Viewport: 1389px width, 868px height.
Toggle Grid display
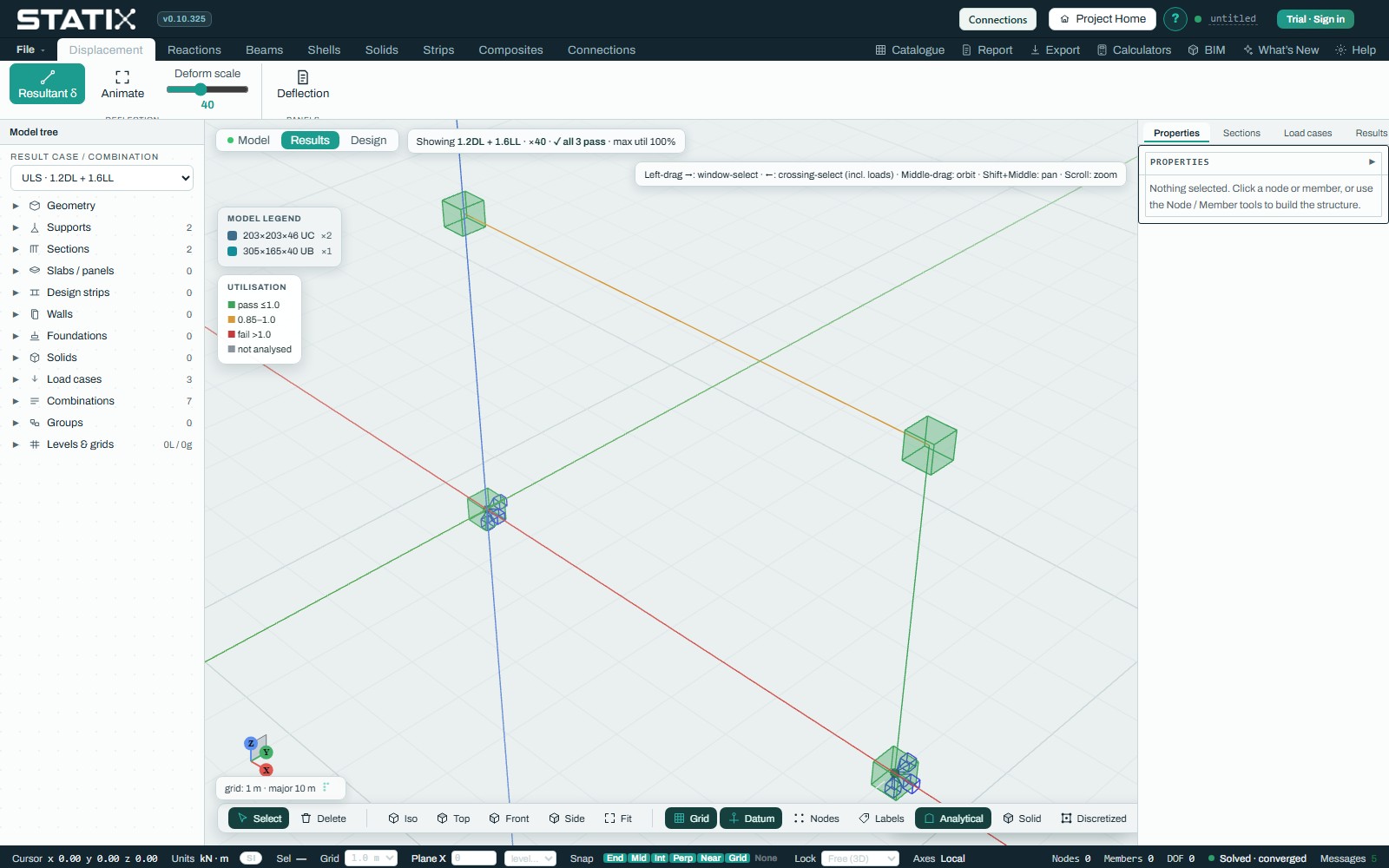(x=691, y=819)
